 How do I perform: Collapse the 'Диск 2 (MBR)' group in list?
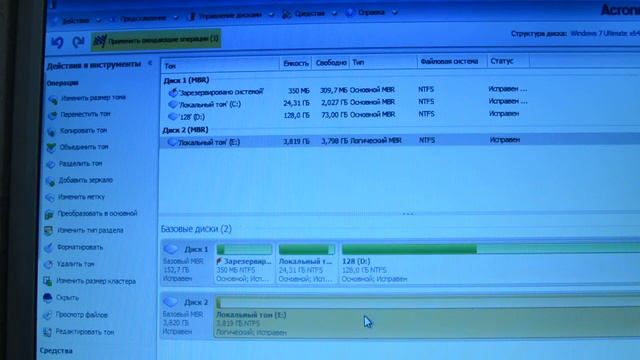pos(185,130)
